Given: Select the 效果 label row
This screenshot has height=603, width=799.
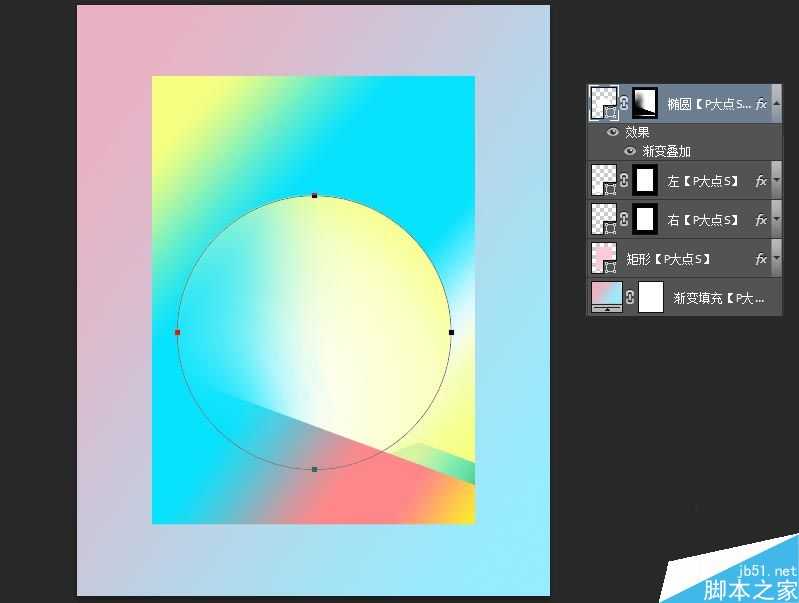Looking at the screenshot, I should 637,132.
